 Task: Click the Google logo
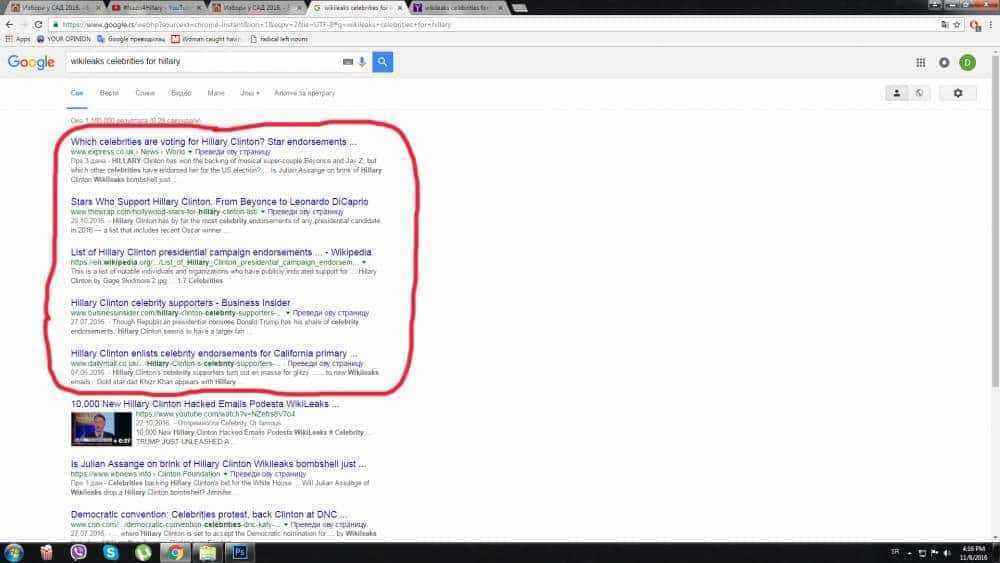pos(31,62)
